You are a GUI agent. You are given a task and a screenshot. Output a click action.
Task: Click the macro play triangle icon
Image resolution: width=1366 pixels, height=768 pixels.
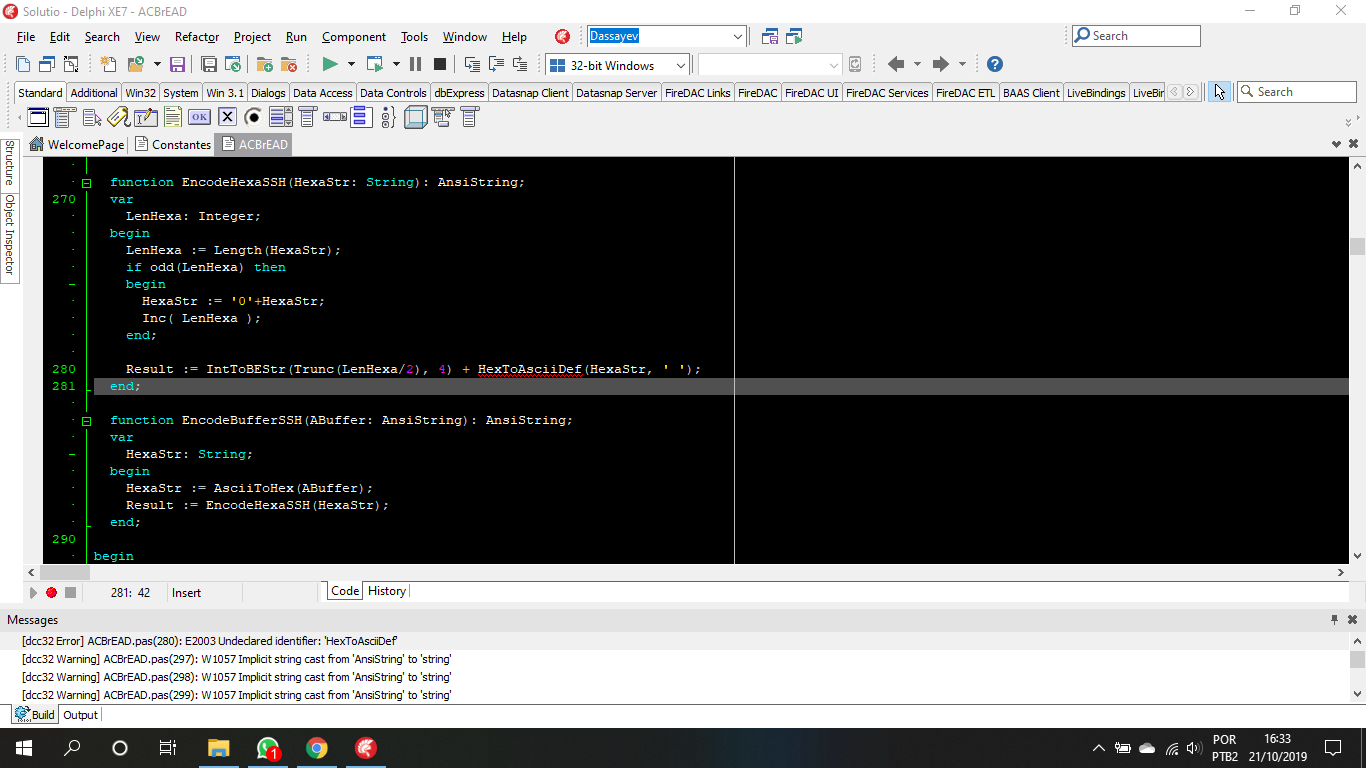point(33,592)
